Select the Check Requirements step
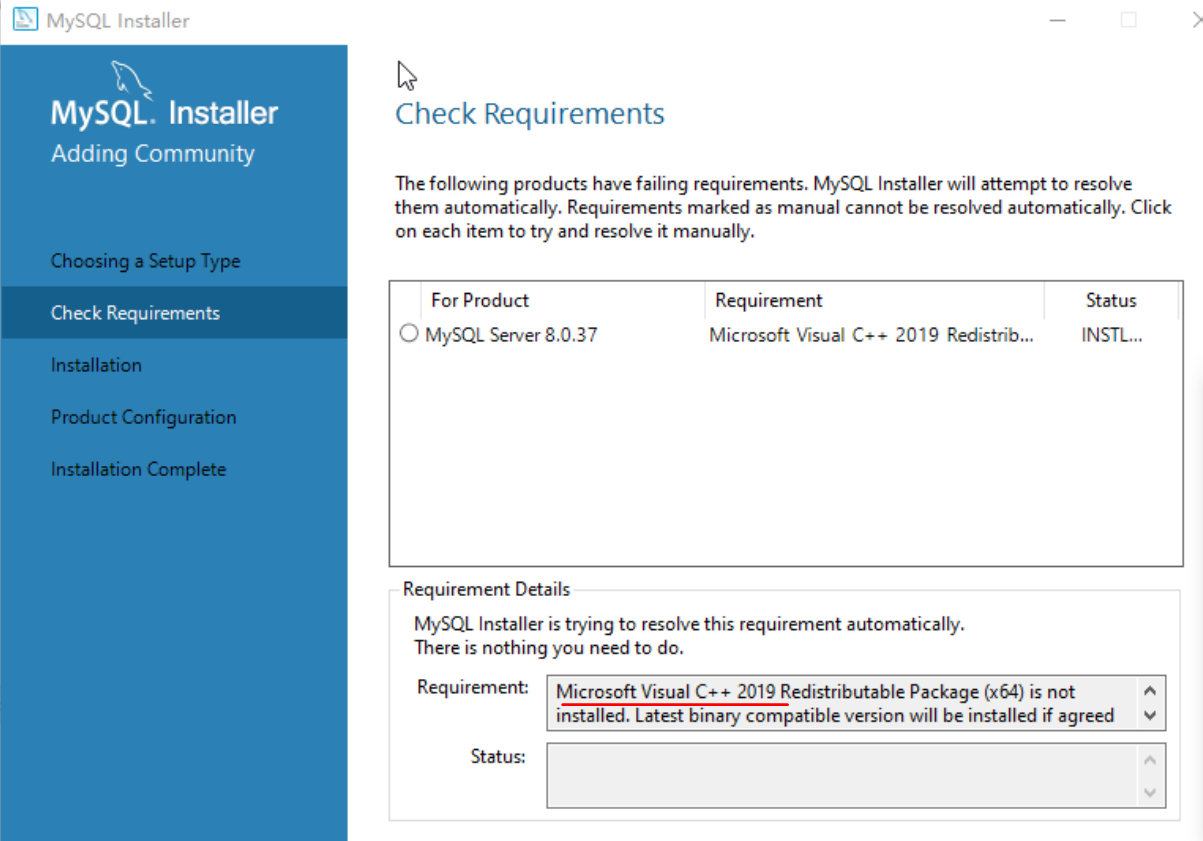The height and width of the screenshot is (841, 1203). point(135,312)
